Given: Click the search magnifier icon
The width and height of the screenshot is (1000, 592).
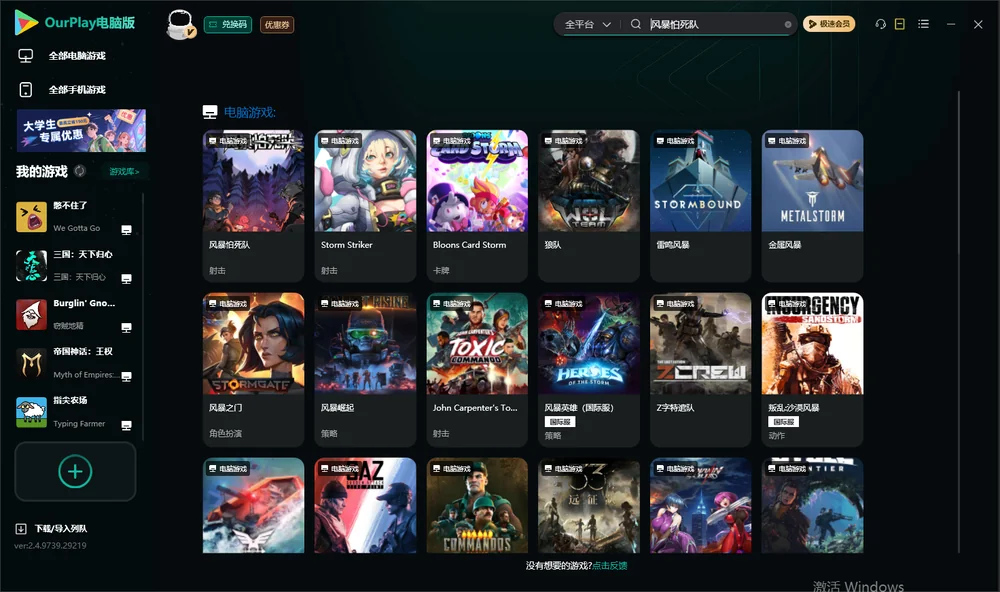Looking at the screenshot, I should click(636, 24).
